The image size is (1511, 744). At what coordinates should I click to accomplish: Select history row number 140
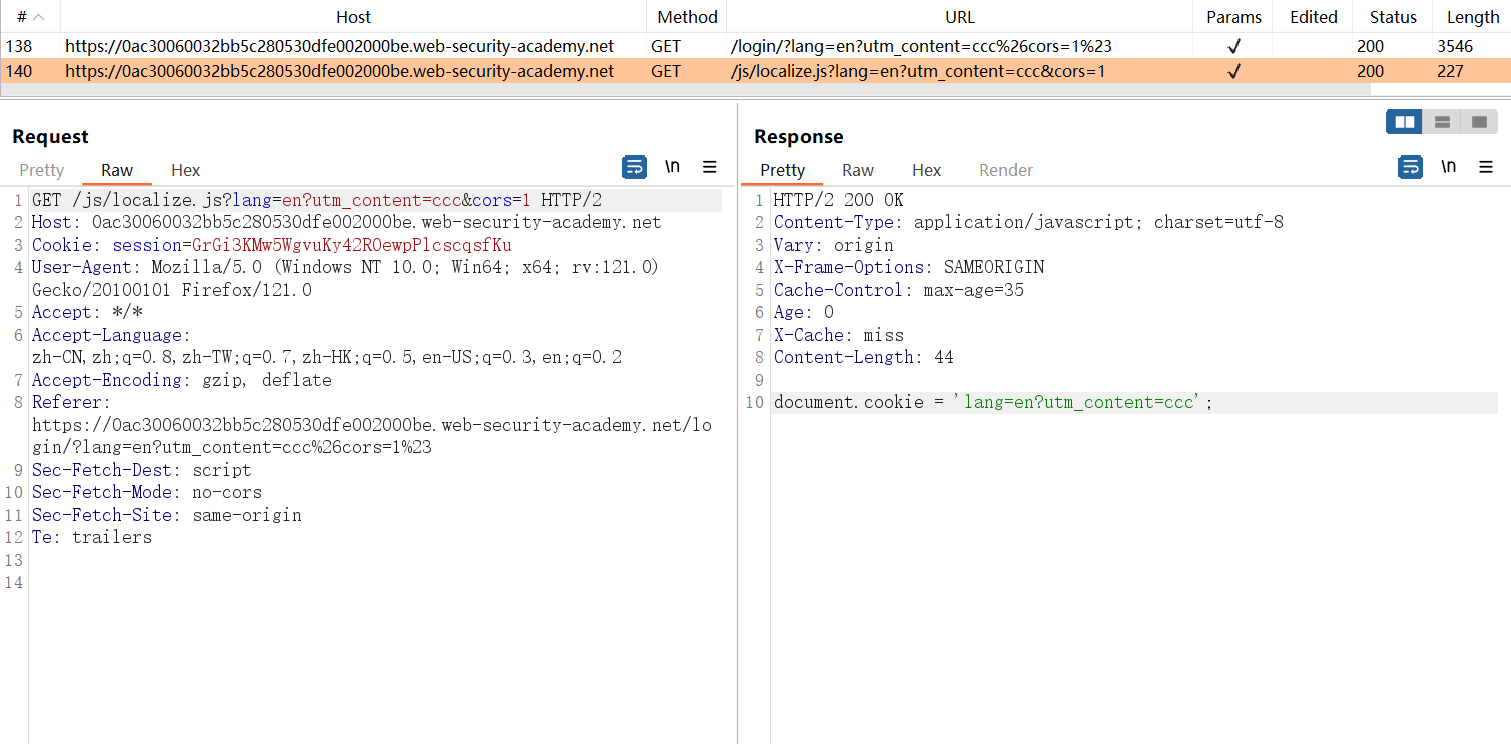pyautogui.click(x=755, y=71)
